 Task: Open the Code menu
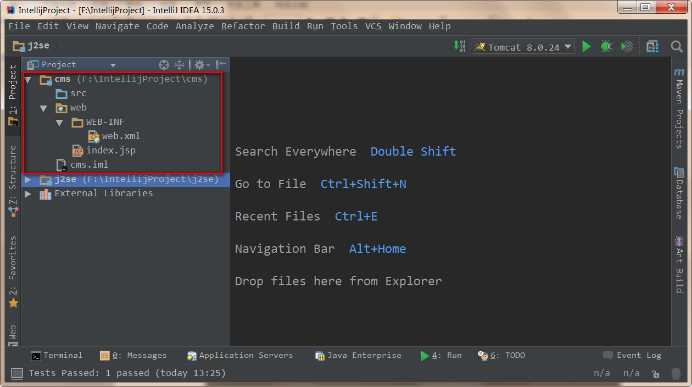(157, 26)
